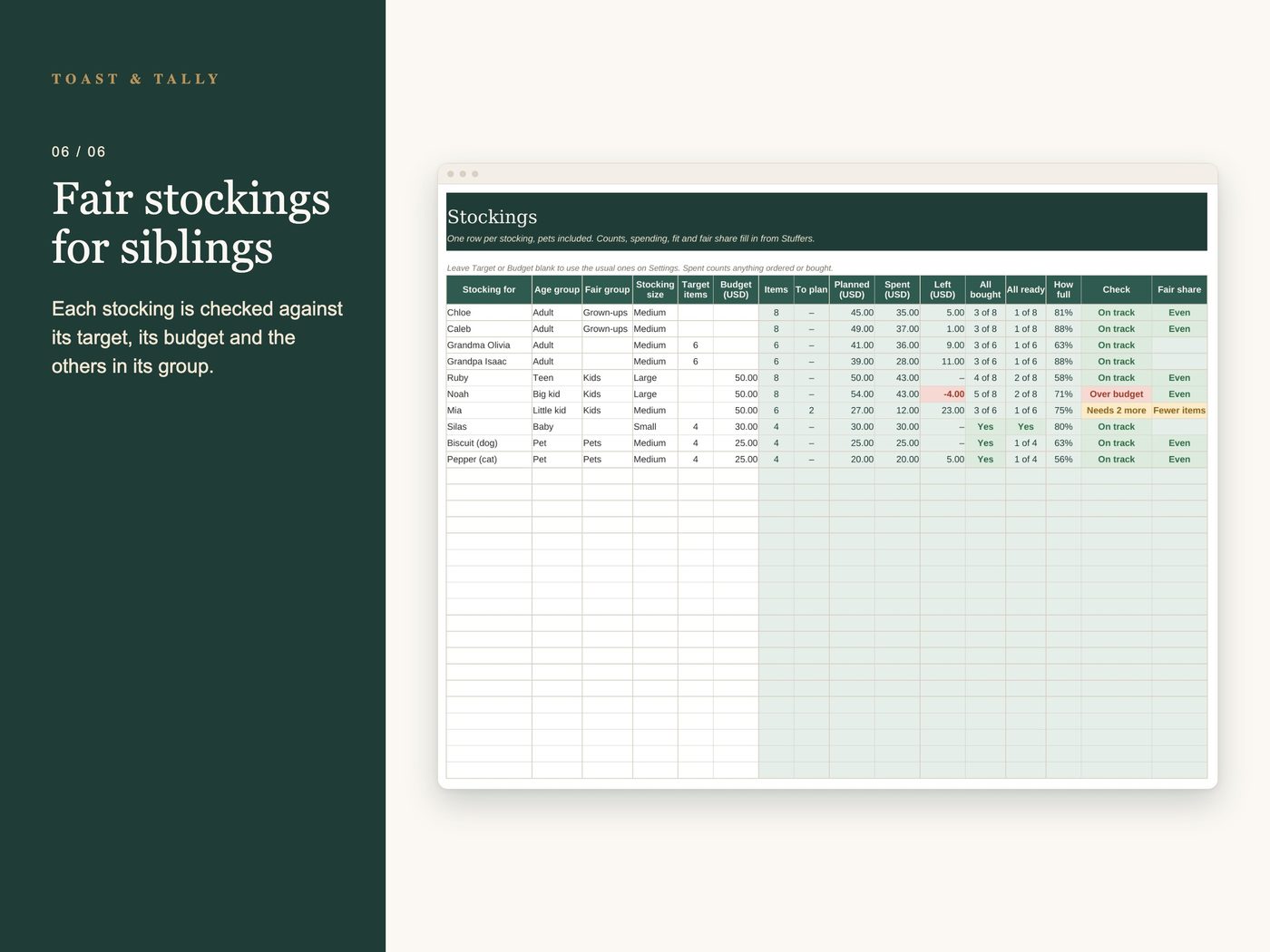Click the 'Target items' header cell
This screenshot has height=952, width=1270.
696,290
